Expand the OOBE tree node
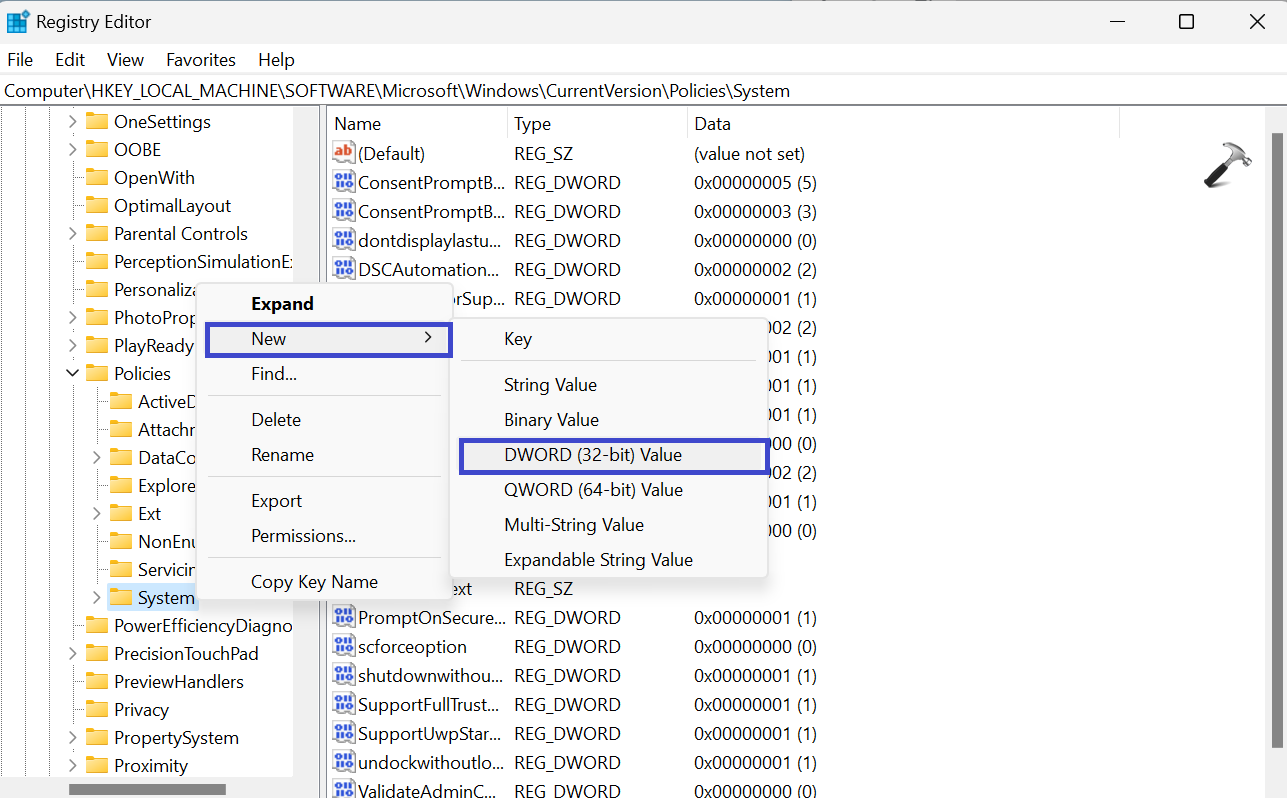 point(72,150)
